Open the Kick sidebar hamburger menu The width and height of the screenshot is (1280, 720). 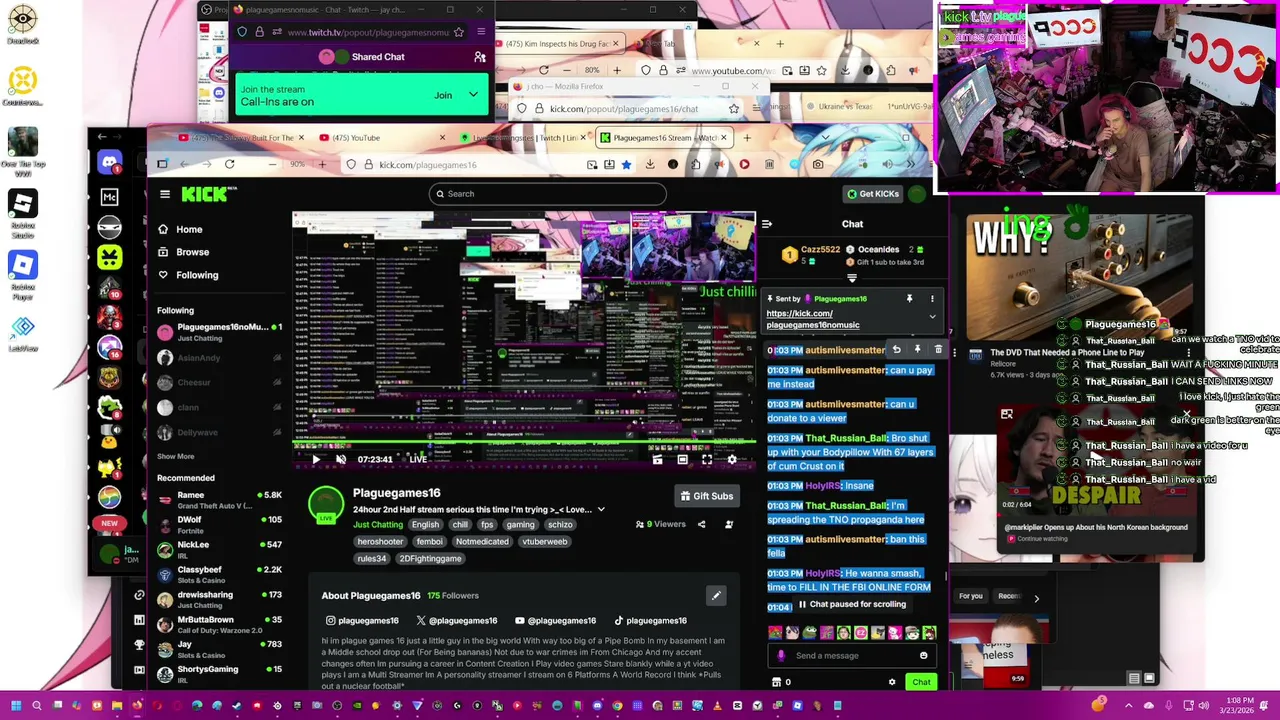point(165,194)
